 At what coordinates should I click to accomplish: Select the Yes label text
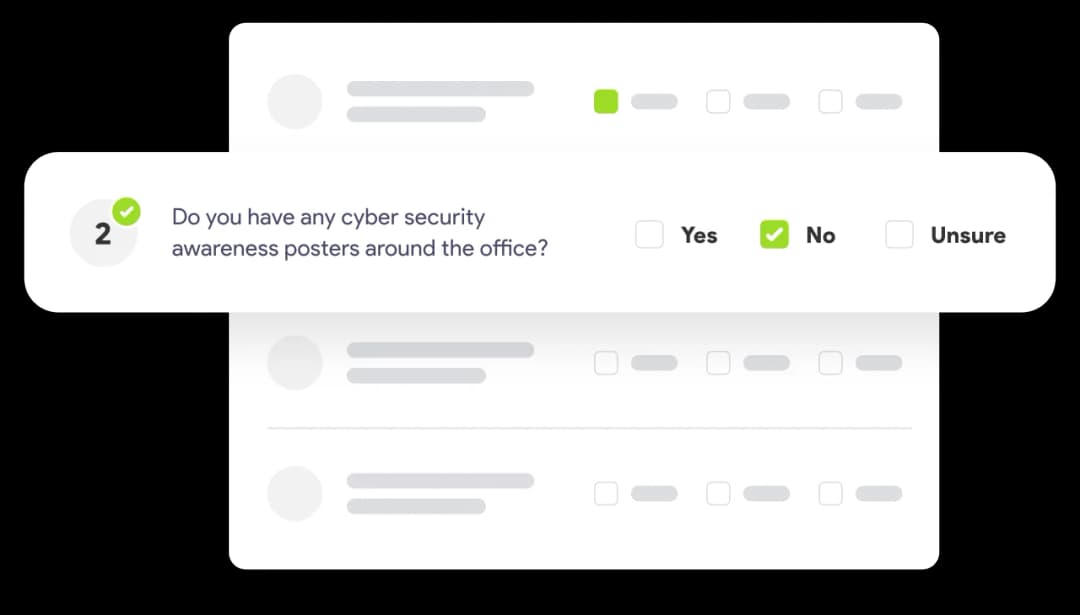699,235
